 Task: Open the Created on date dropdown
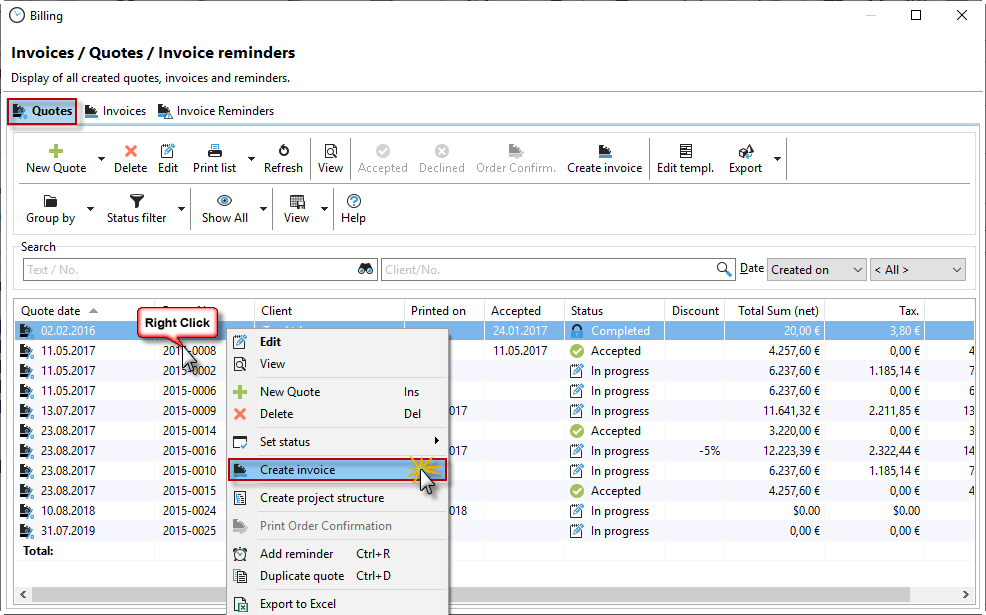click(x=816, y=269)
